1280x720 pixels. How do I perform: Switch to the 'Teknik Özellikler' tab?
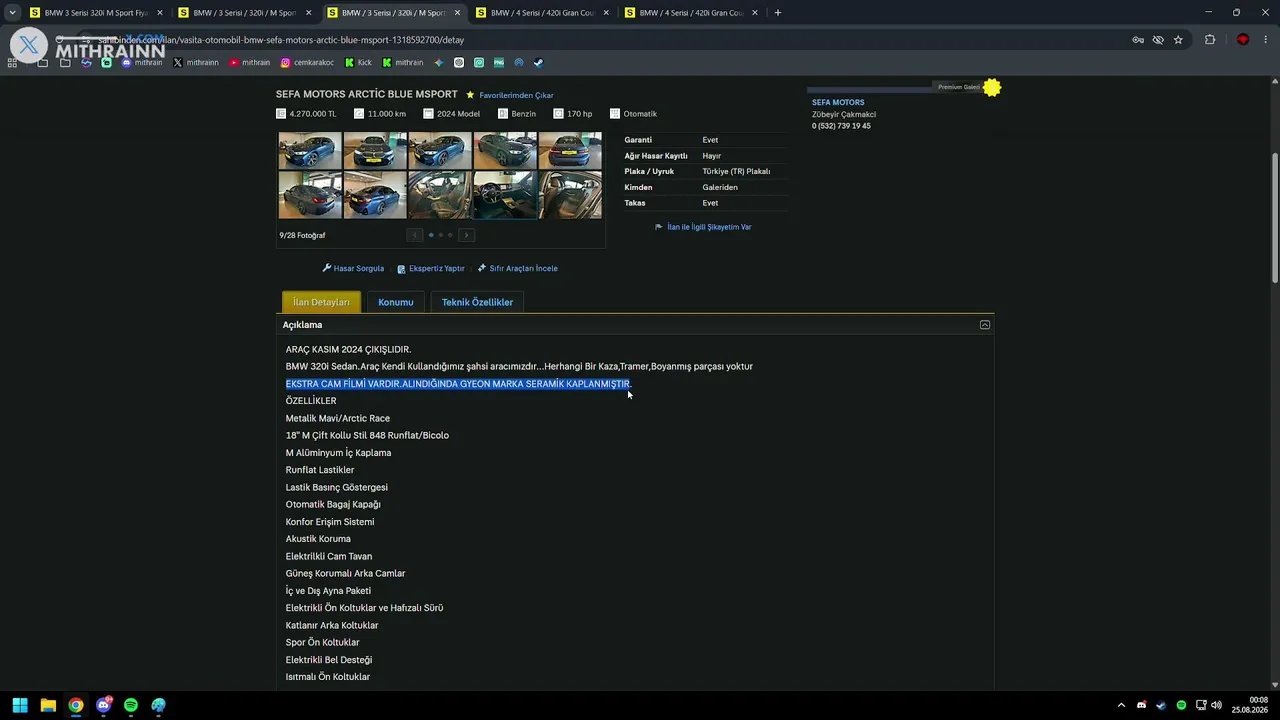tap(477, 302)
